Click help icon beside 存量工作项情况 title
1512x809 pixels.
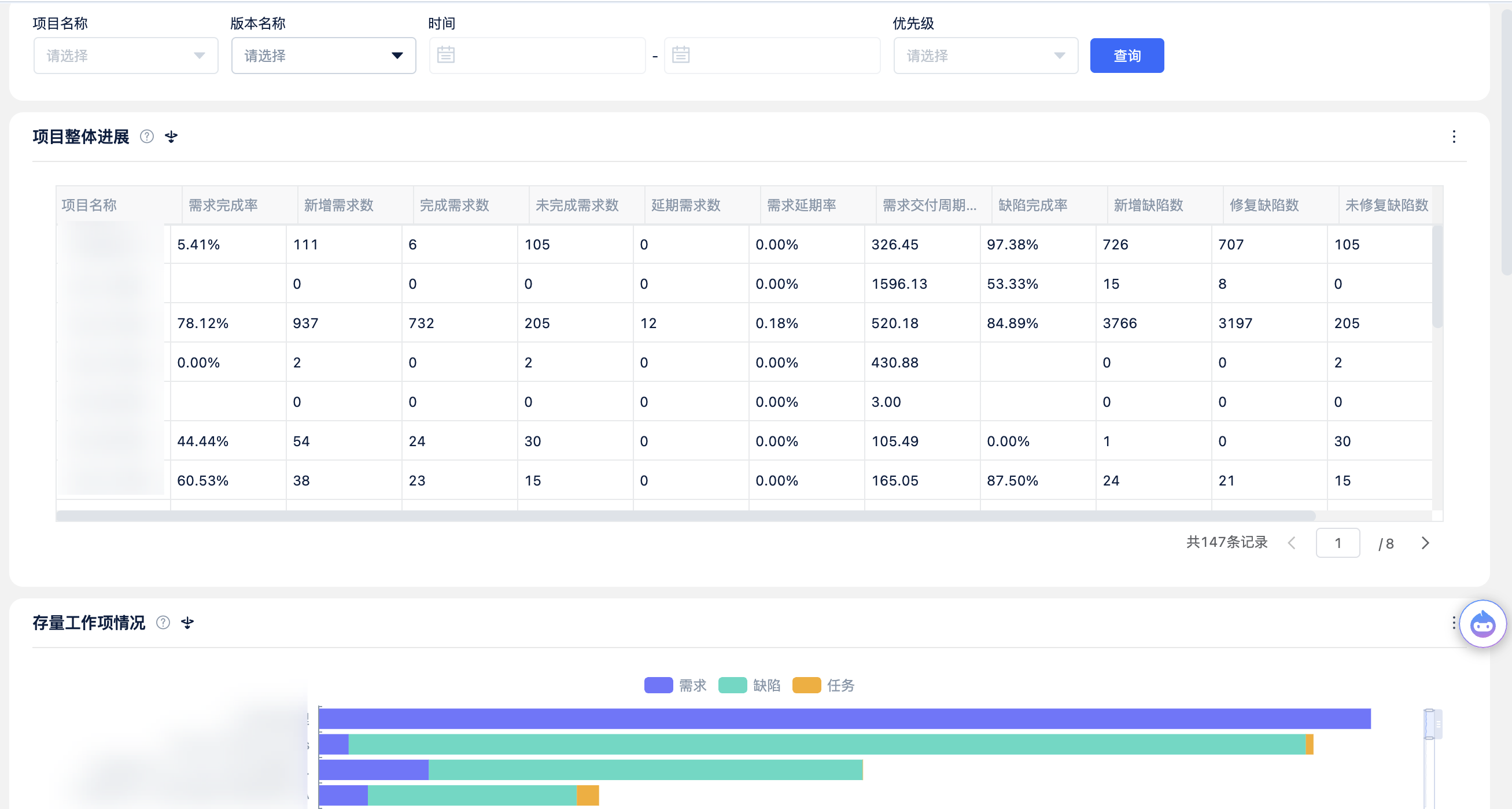point(163,622)
